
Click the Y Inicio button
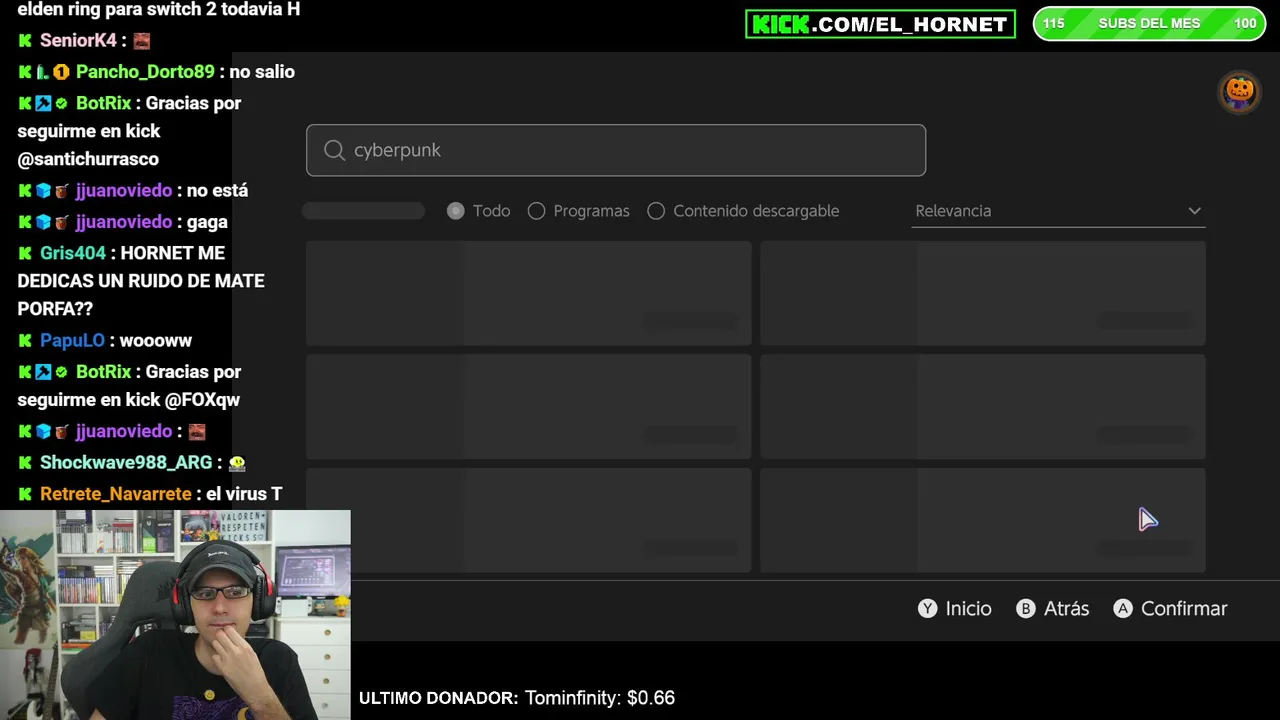click(x=955, y=608)
